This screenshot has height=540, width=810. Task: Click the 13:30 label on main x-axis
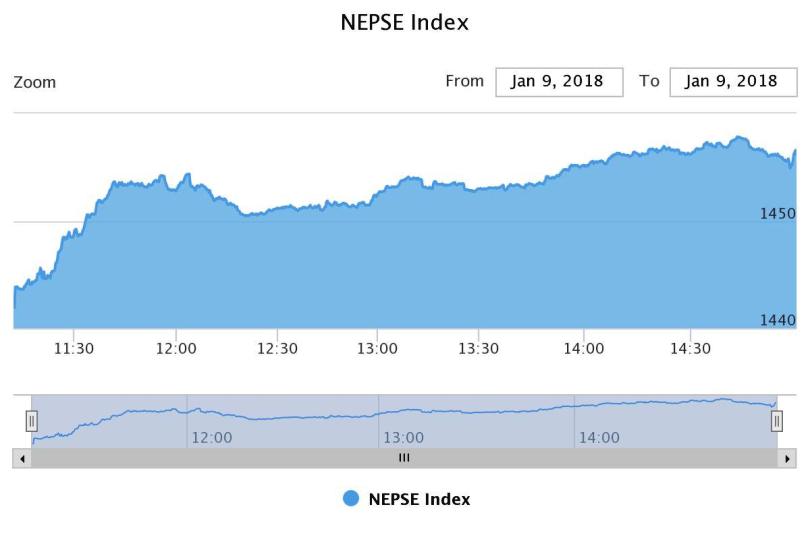[x=479, y=349]
